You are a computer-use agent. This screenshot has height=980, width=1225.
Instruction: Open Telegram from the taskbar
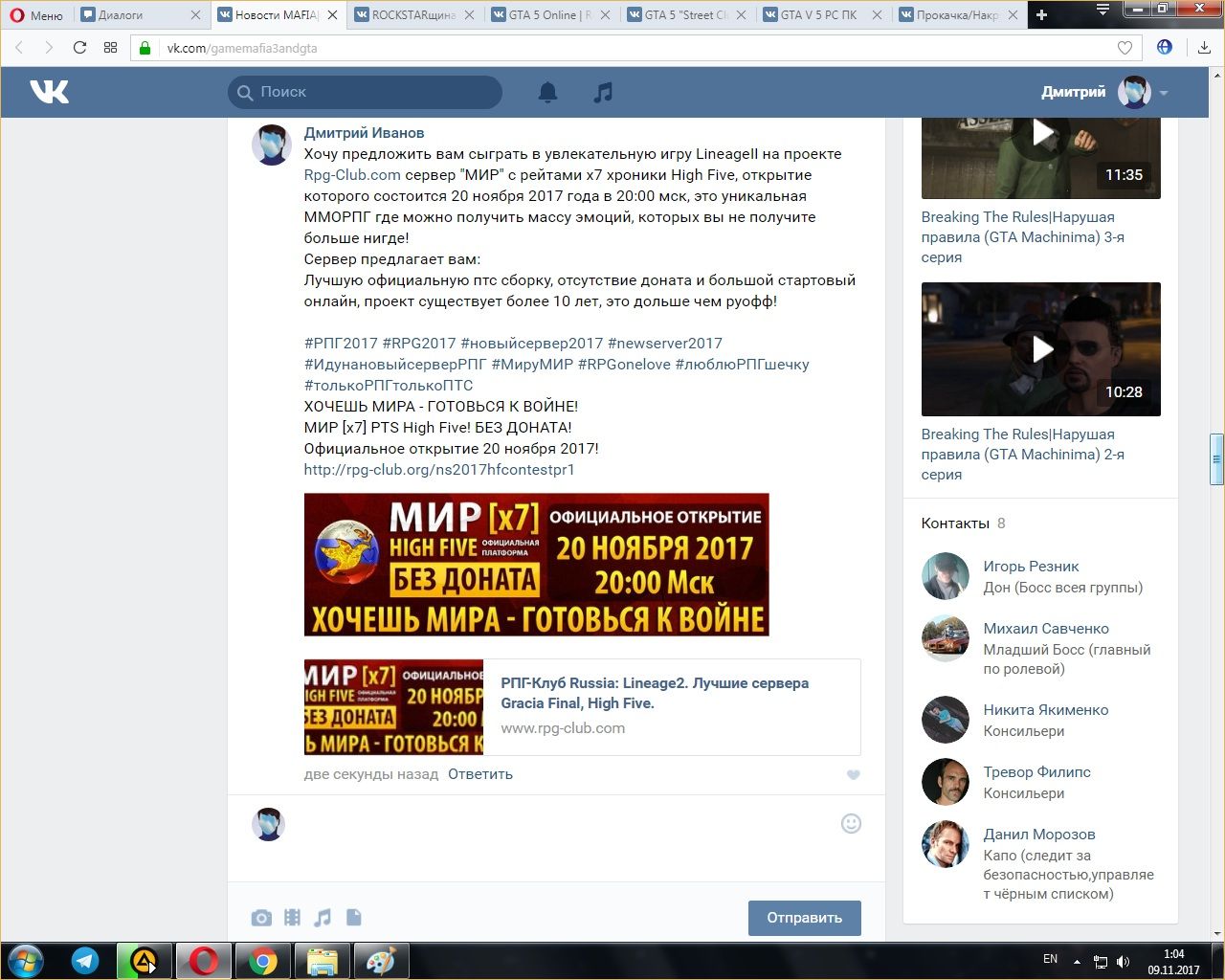pos(85,961)
